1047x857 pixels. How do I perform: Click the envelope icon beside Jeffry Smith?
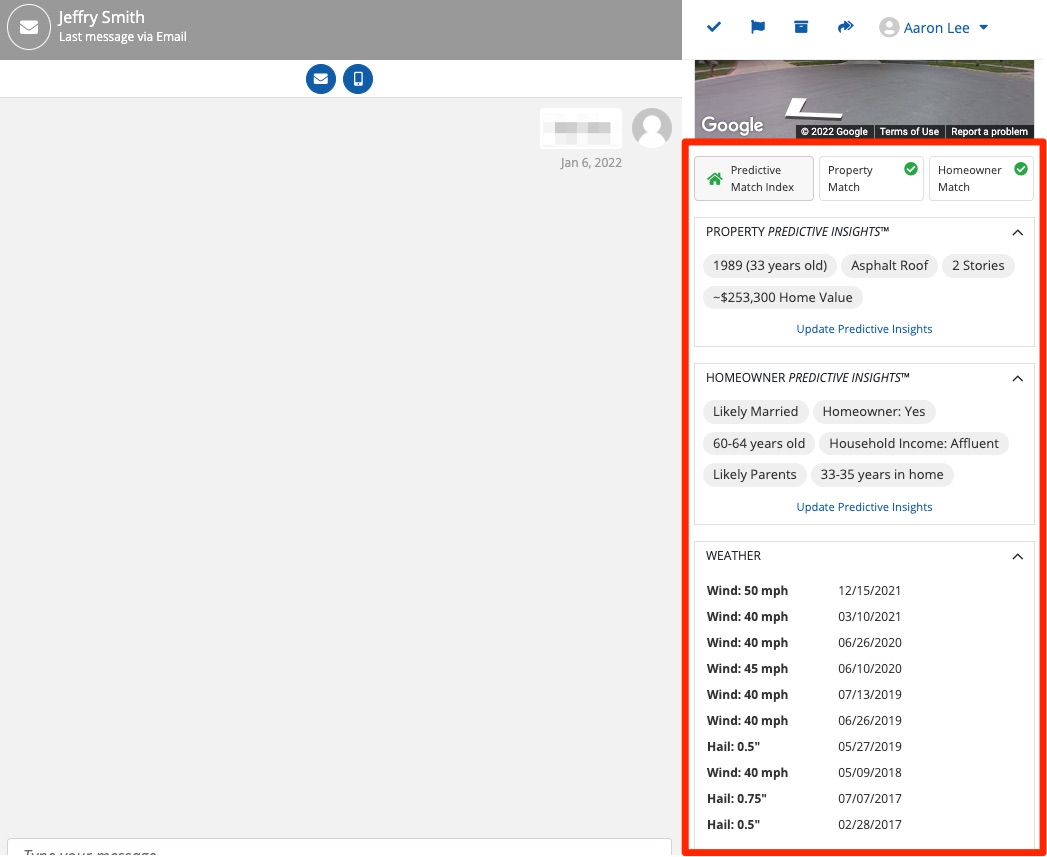tap(29, 28)
